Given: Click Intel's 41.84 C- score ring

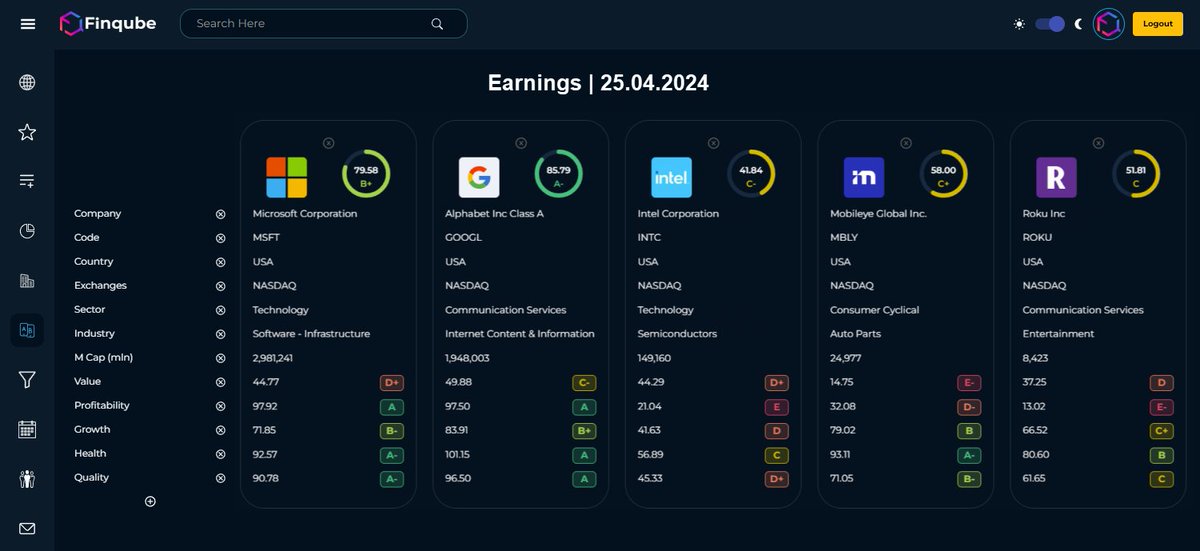Looking at the screenshot, I should coord(751,174).
